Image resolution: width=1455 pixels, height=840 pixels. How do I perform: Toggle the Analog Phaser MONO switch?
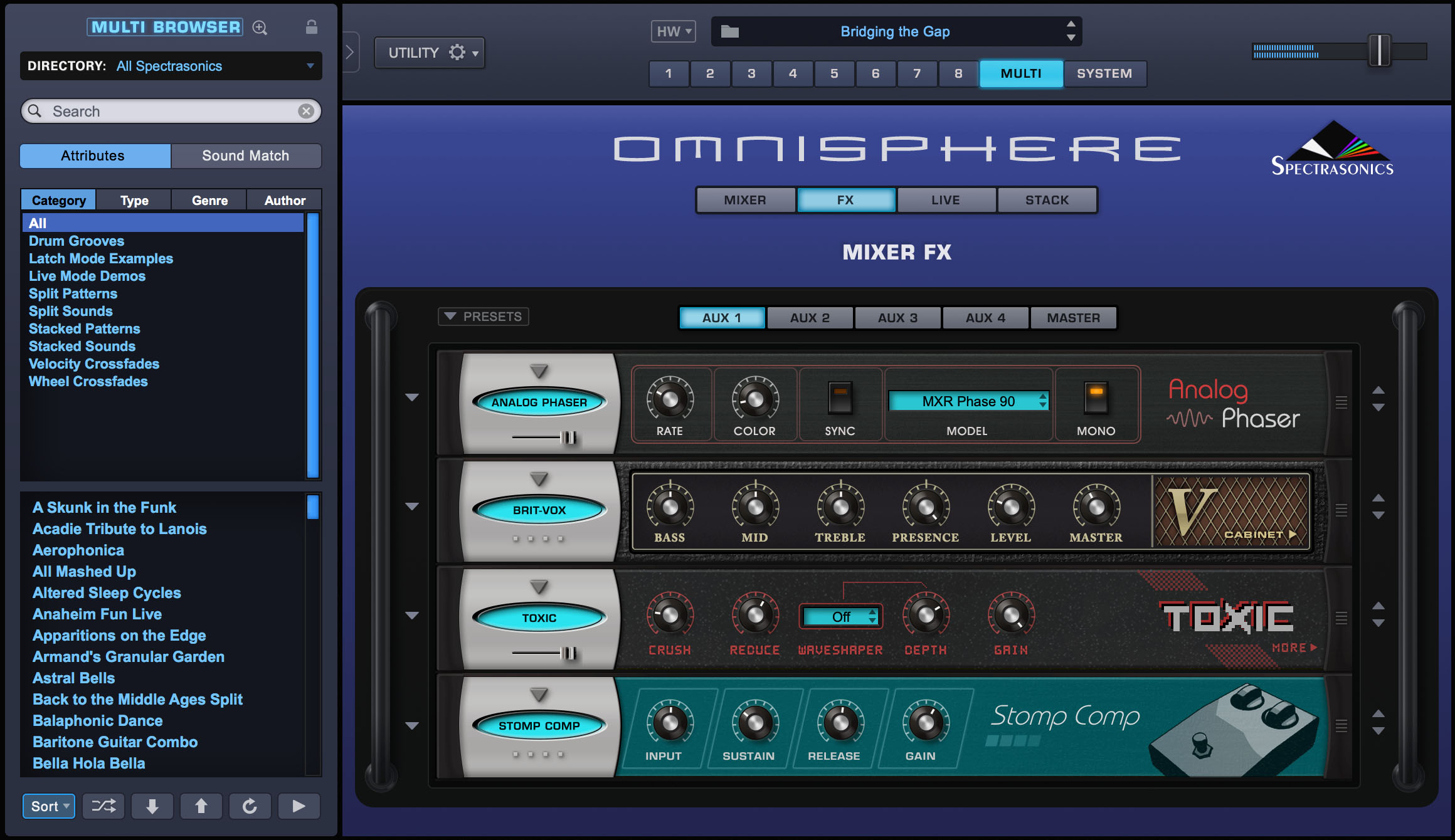[1096, 398]
